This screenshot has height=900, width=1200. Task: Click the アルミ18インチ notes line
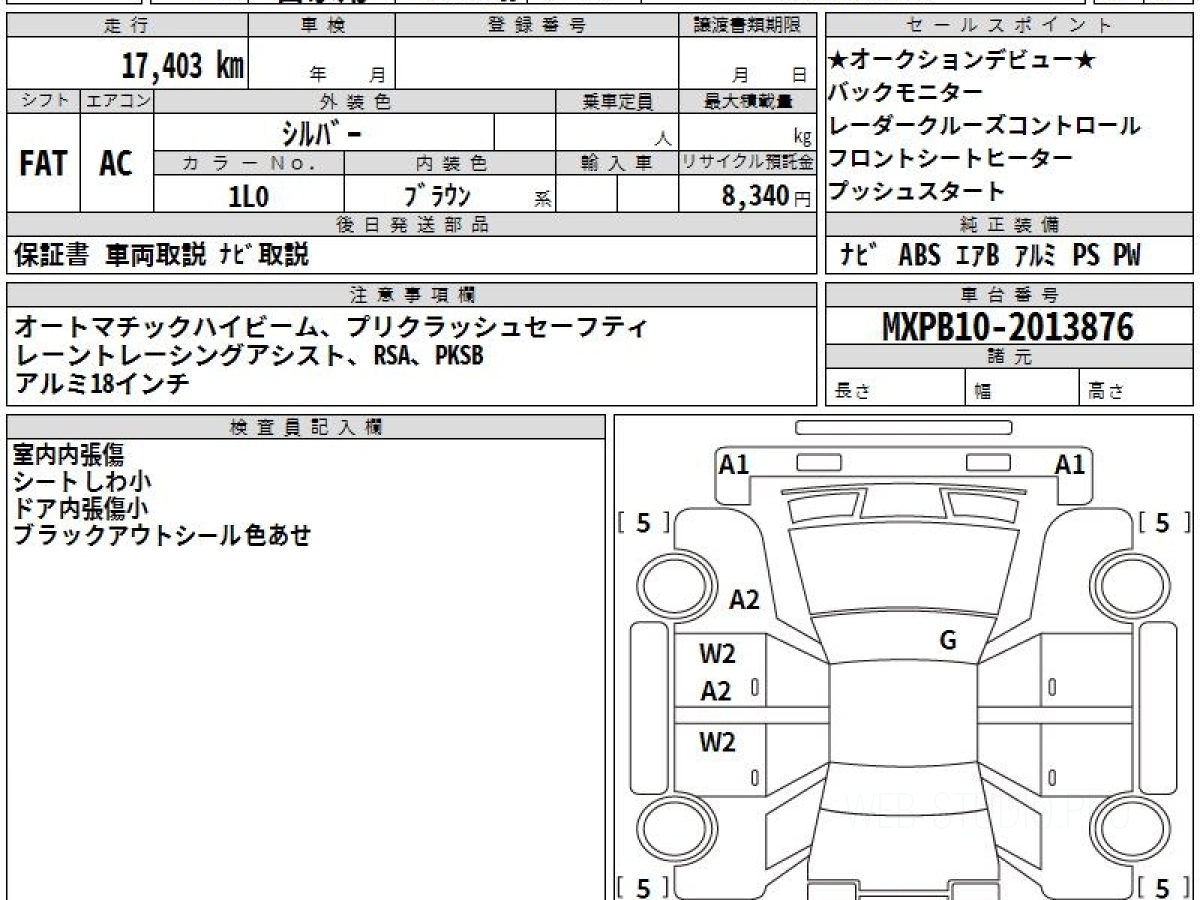point(102,383)
